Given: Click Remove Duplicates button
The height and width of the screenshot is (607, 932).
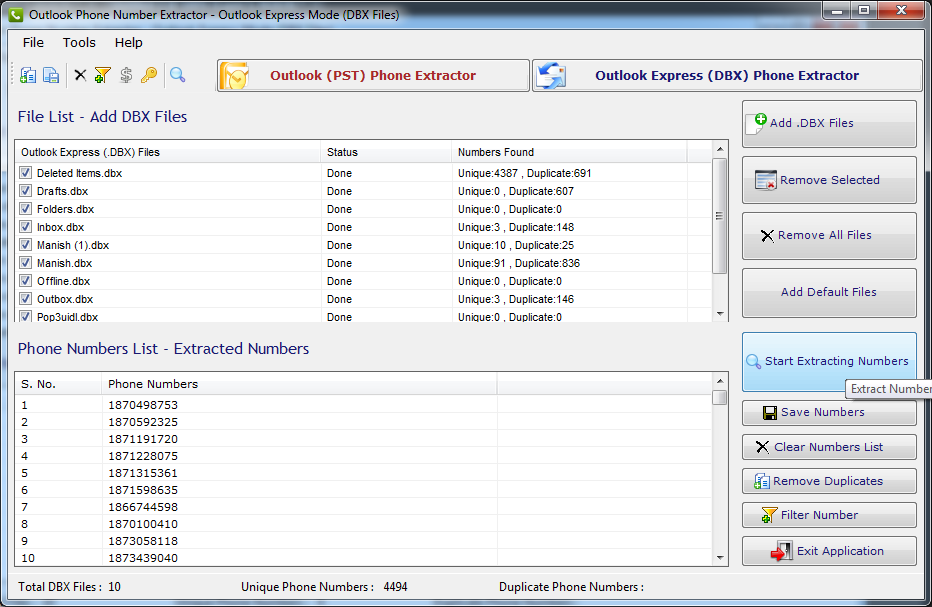Looking at the screenshot, I should pyautogui.click(x=829, y=481).
